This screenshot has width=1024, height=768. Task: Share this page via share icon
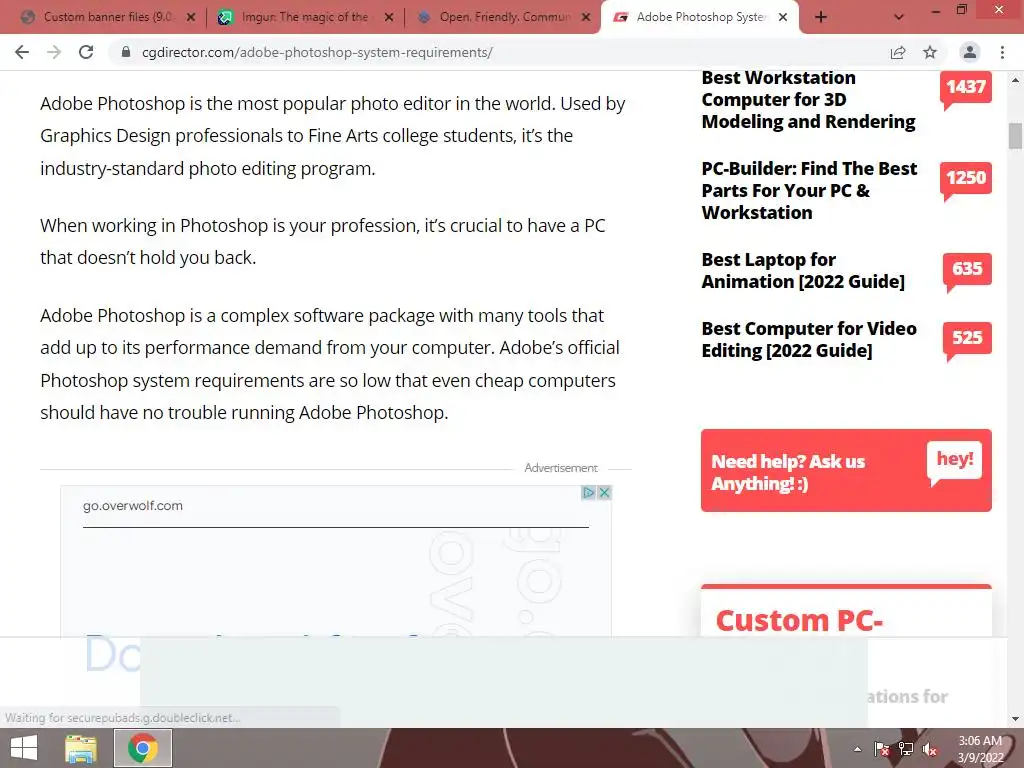(x=898, y=52)
